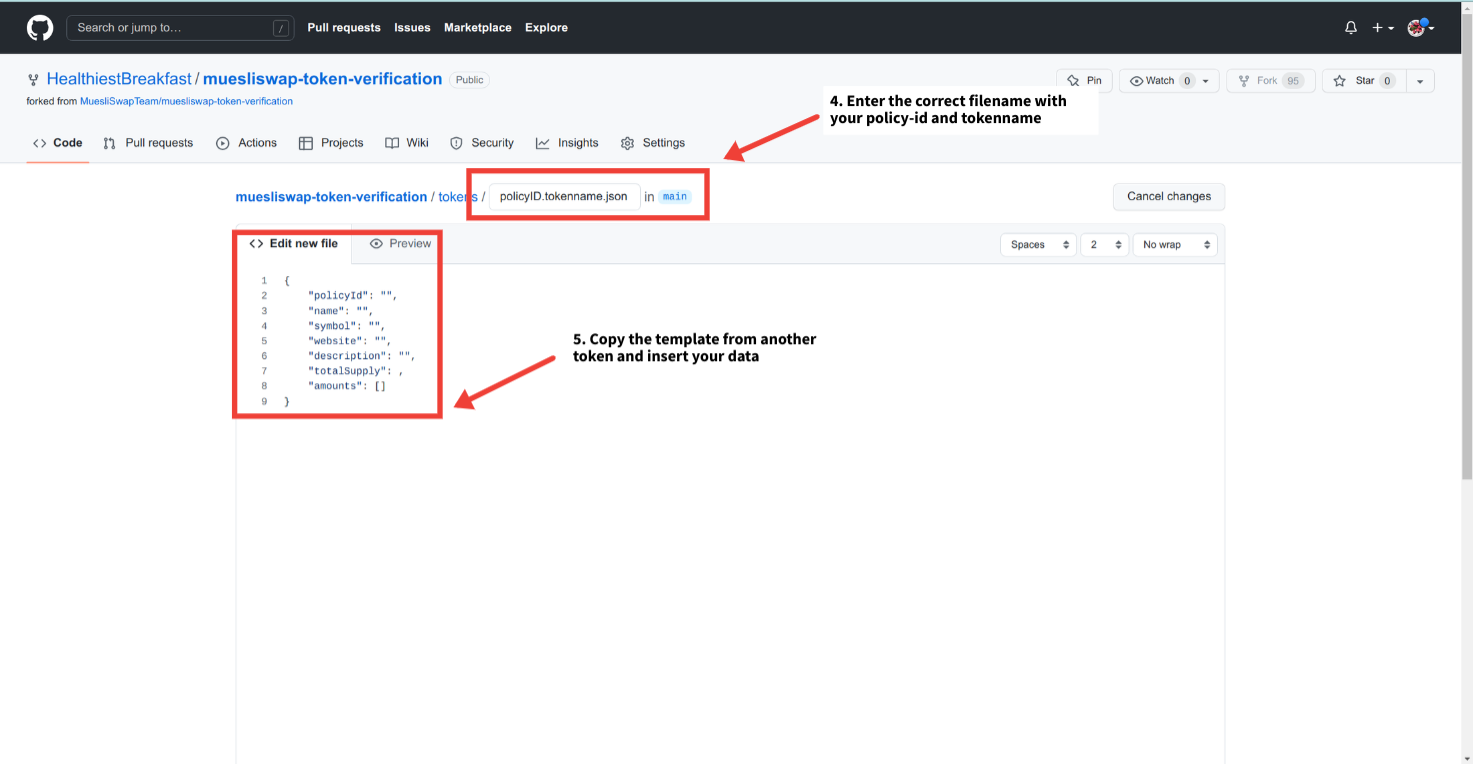This screenshot has height=764, width=1473.
Task: Click the "symbol" line in the editor
Action: click(349, 326)
